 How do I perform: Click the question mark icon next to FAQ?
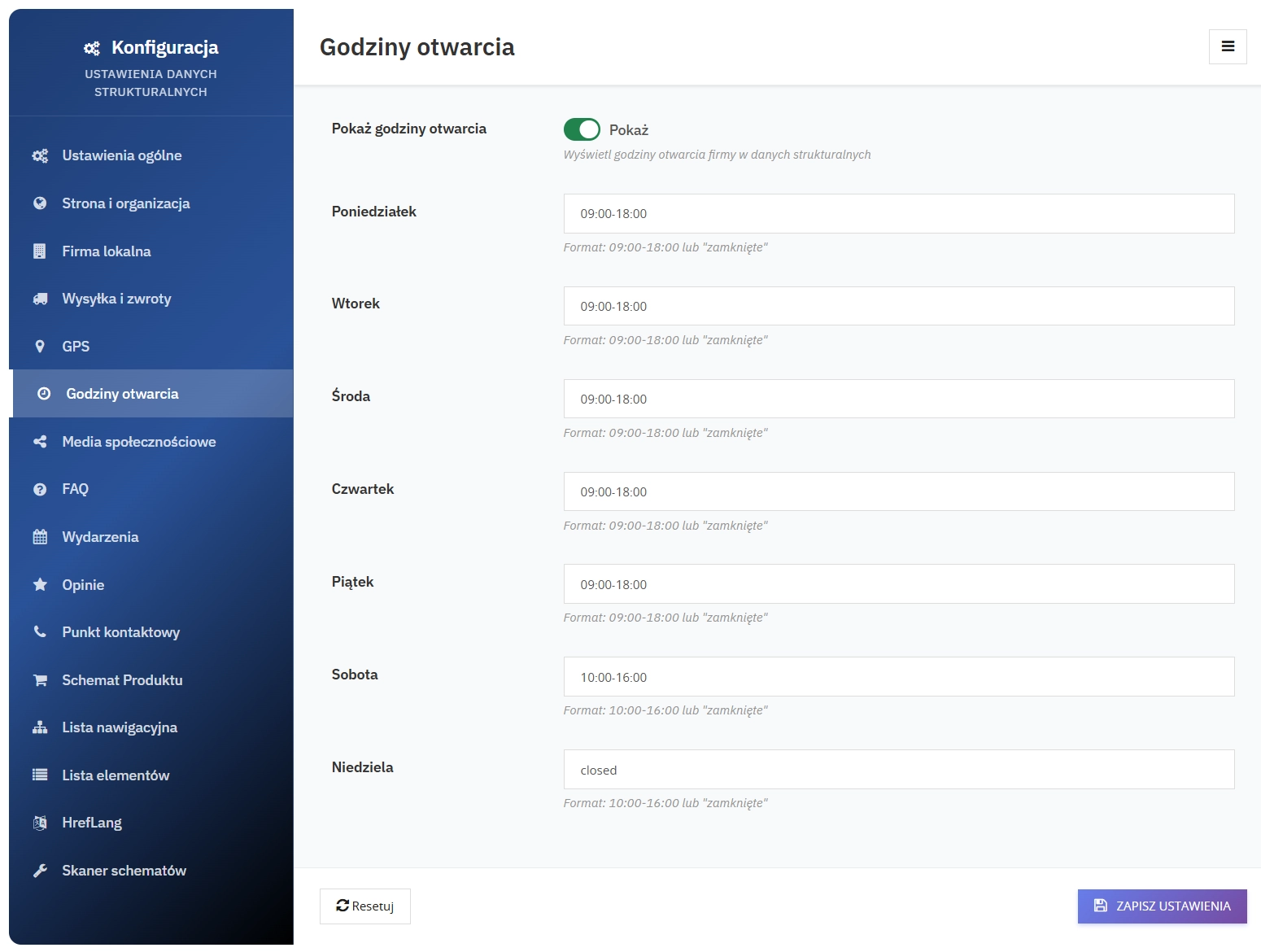[39, 488]
